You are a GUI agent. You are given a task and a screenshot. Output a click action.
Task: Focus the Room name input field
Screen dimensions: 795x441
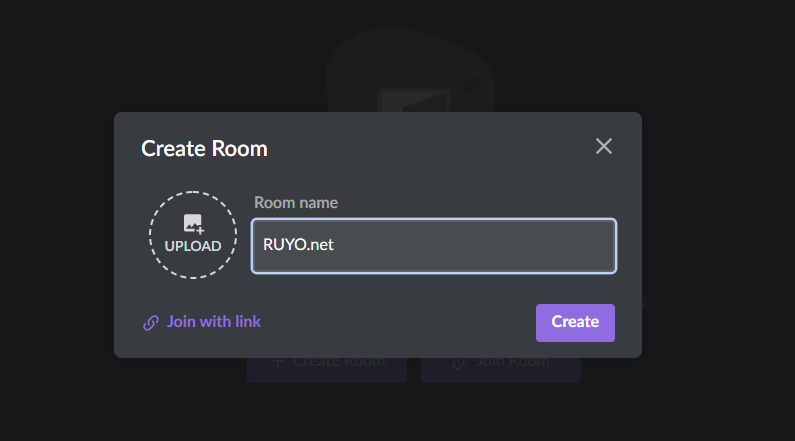pyautogui.click(x=433, y=245)
